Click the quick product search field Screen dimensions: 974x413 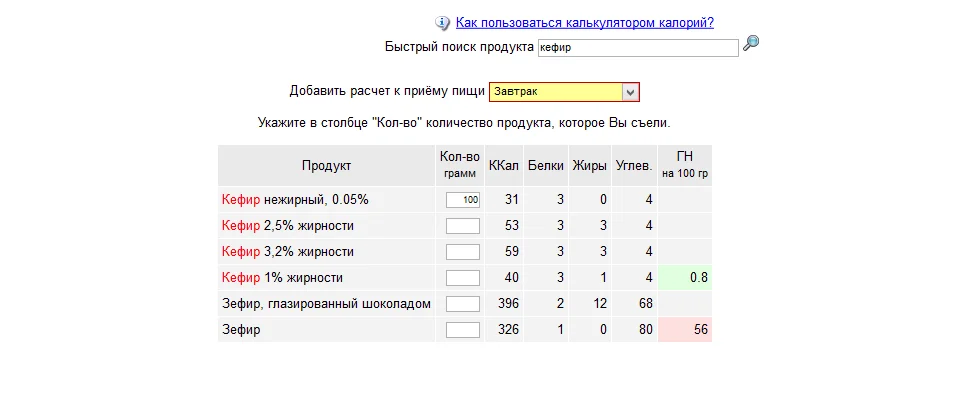637,47
